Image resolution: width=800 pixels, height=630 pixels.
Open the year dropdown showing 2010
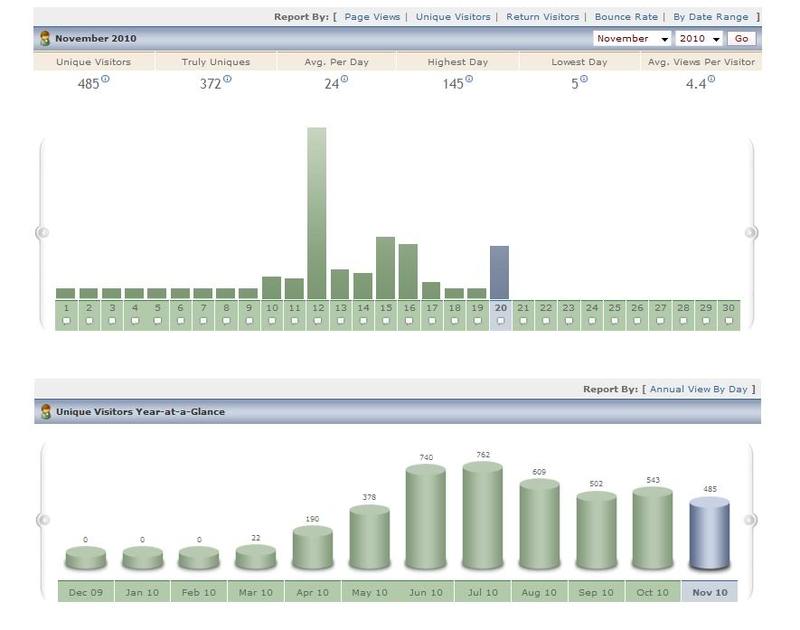coord(699,39)
